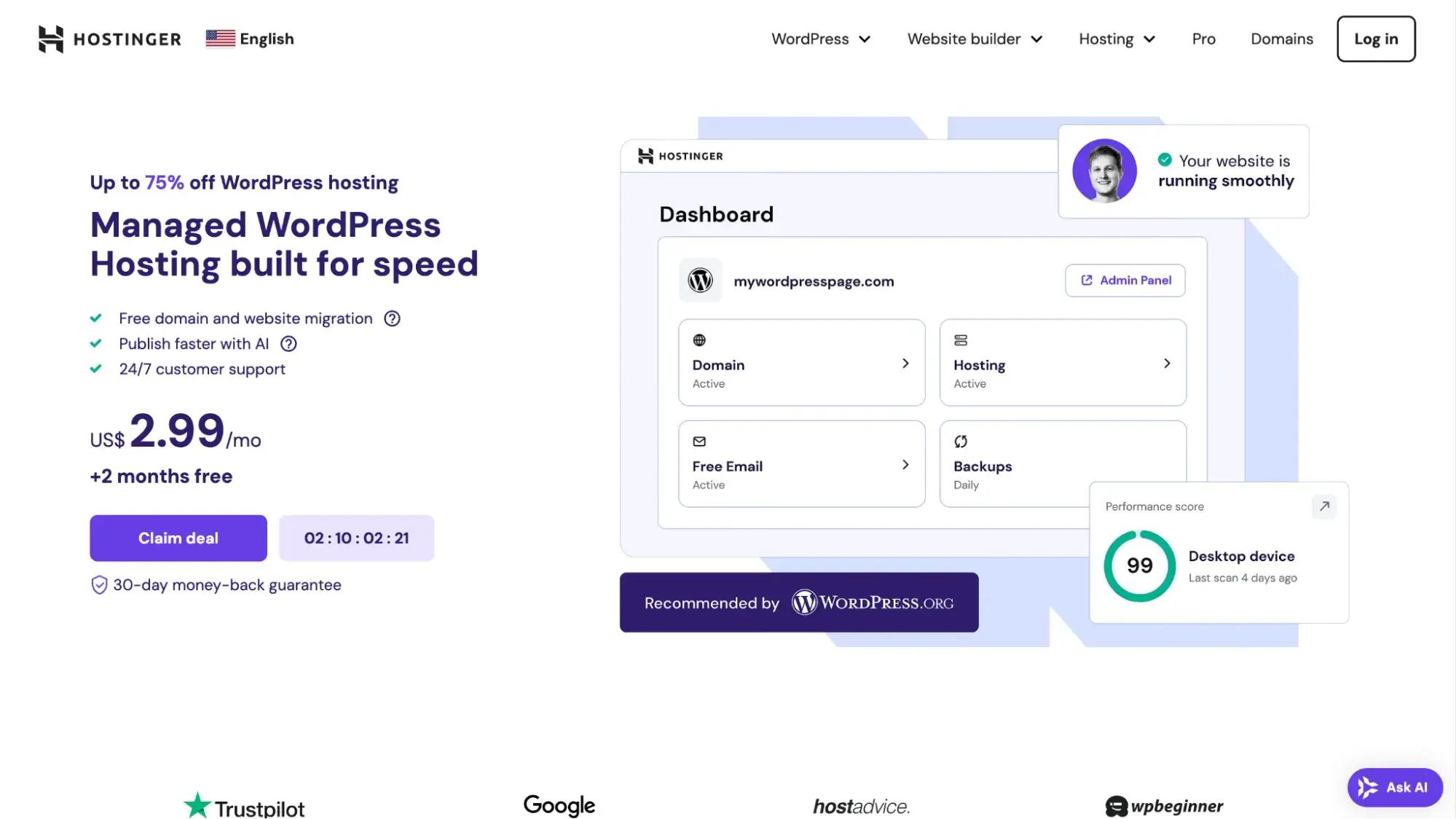Image resolution: width=1456 pixels, height=819 pixels.
Task: Select the Pro menu item
Action: tap(1203, 38)
